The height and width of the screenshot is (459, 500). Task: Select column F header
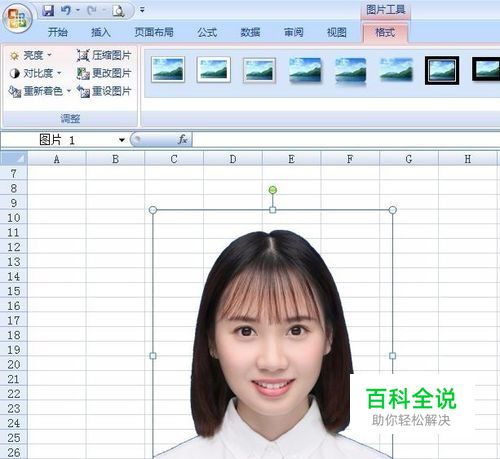(x=350, y=159)
